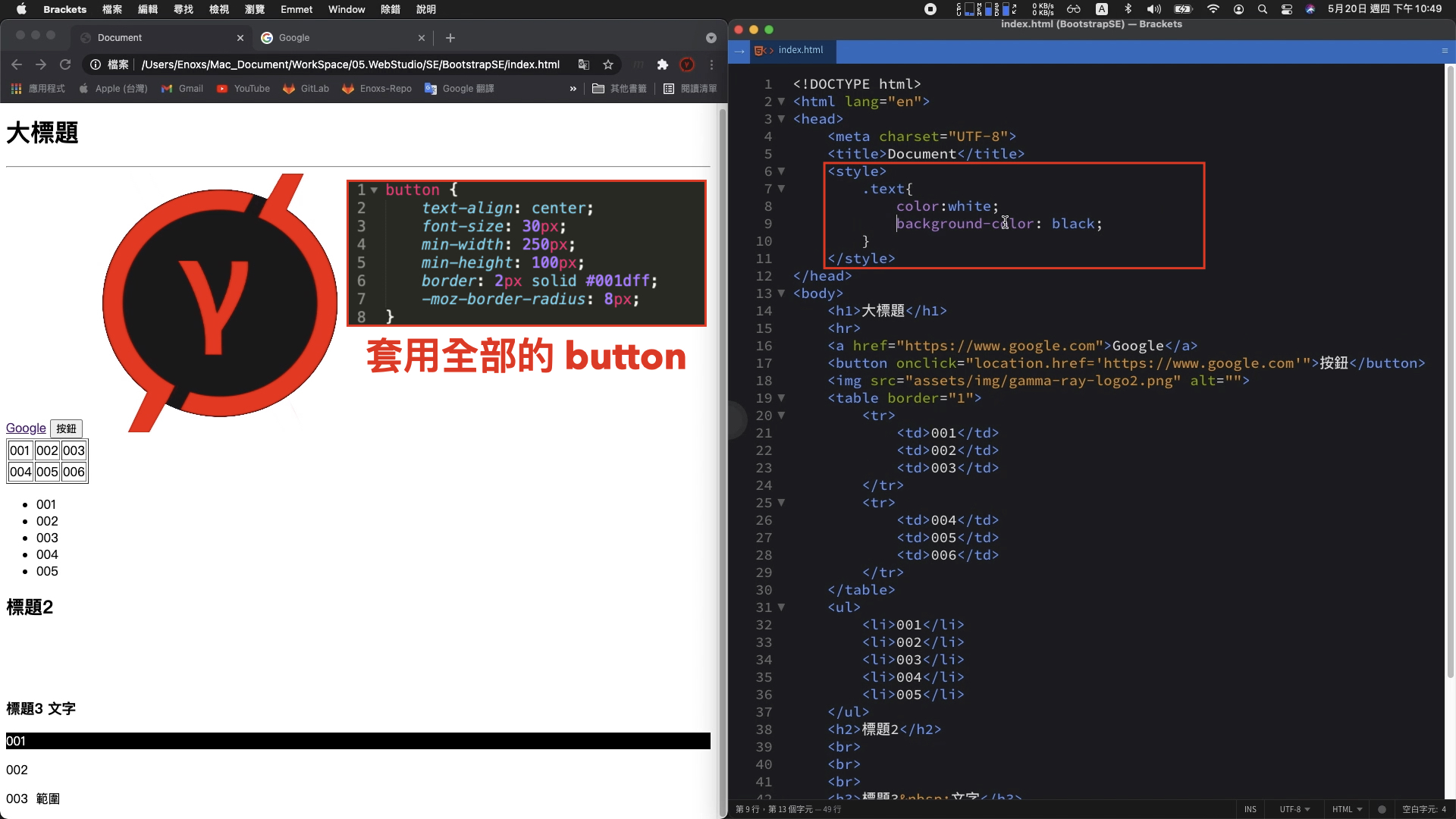
Task: Collapse the html tag fold on line 2
Action: coord(781,102)
